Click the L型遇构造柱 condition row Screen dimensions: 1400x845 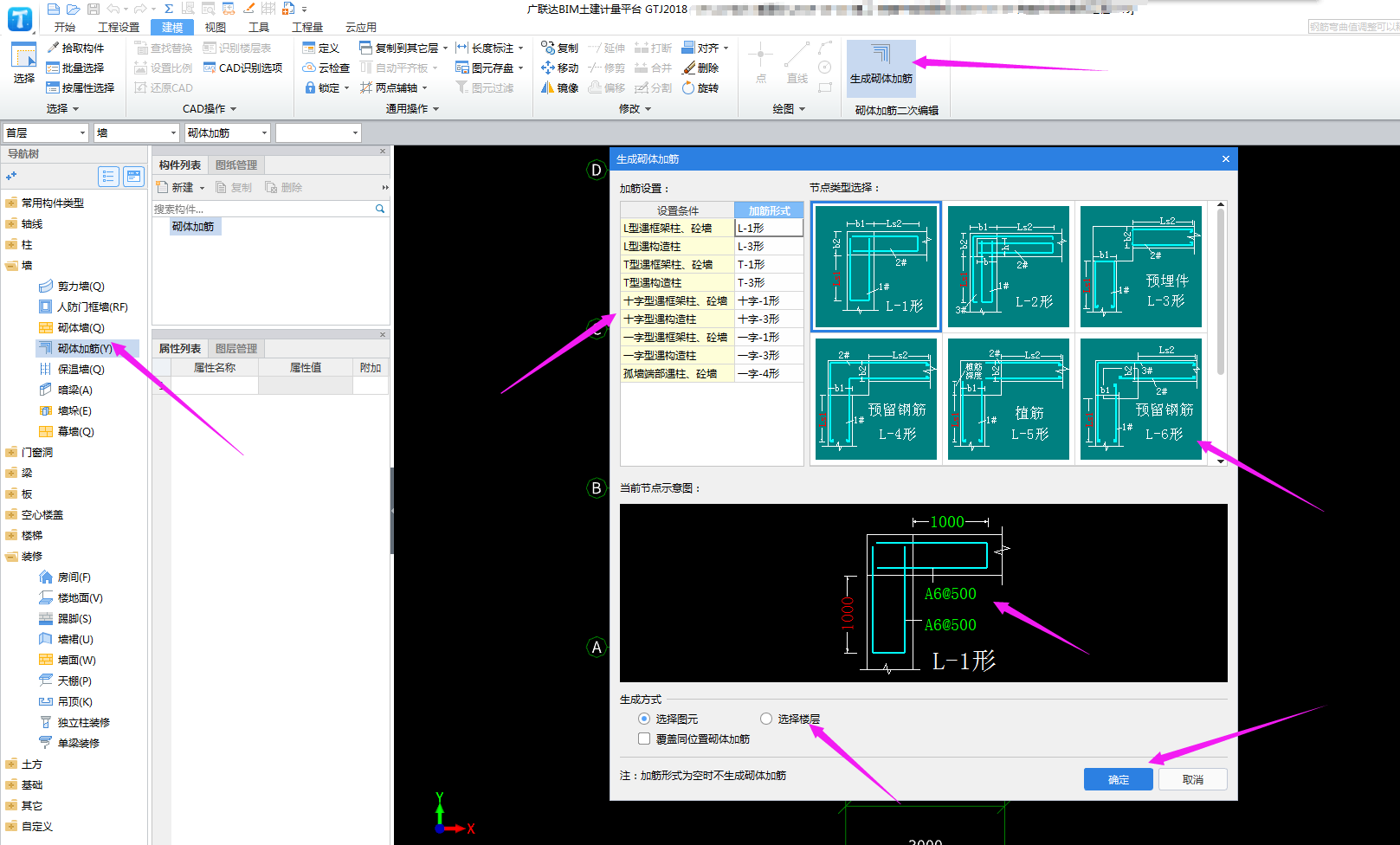(677, 247)
